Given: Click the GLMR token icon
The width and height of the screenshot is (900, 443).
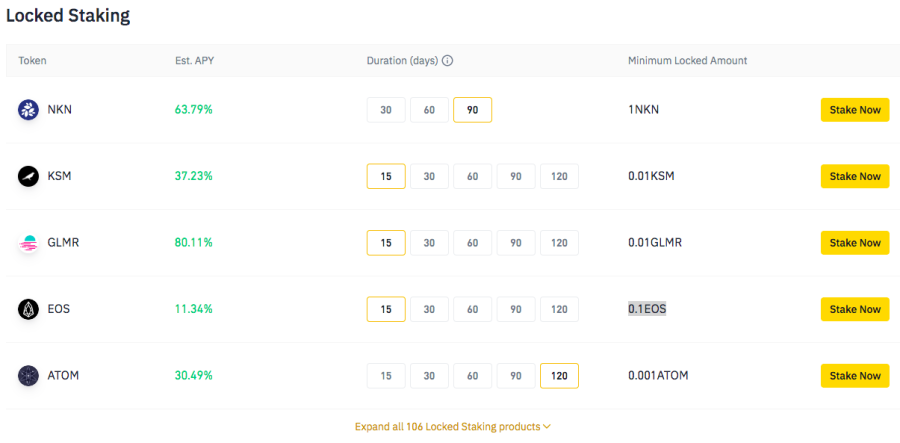Looking at the screenshot, I should point(28,243).
